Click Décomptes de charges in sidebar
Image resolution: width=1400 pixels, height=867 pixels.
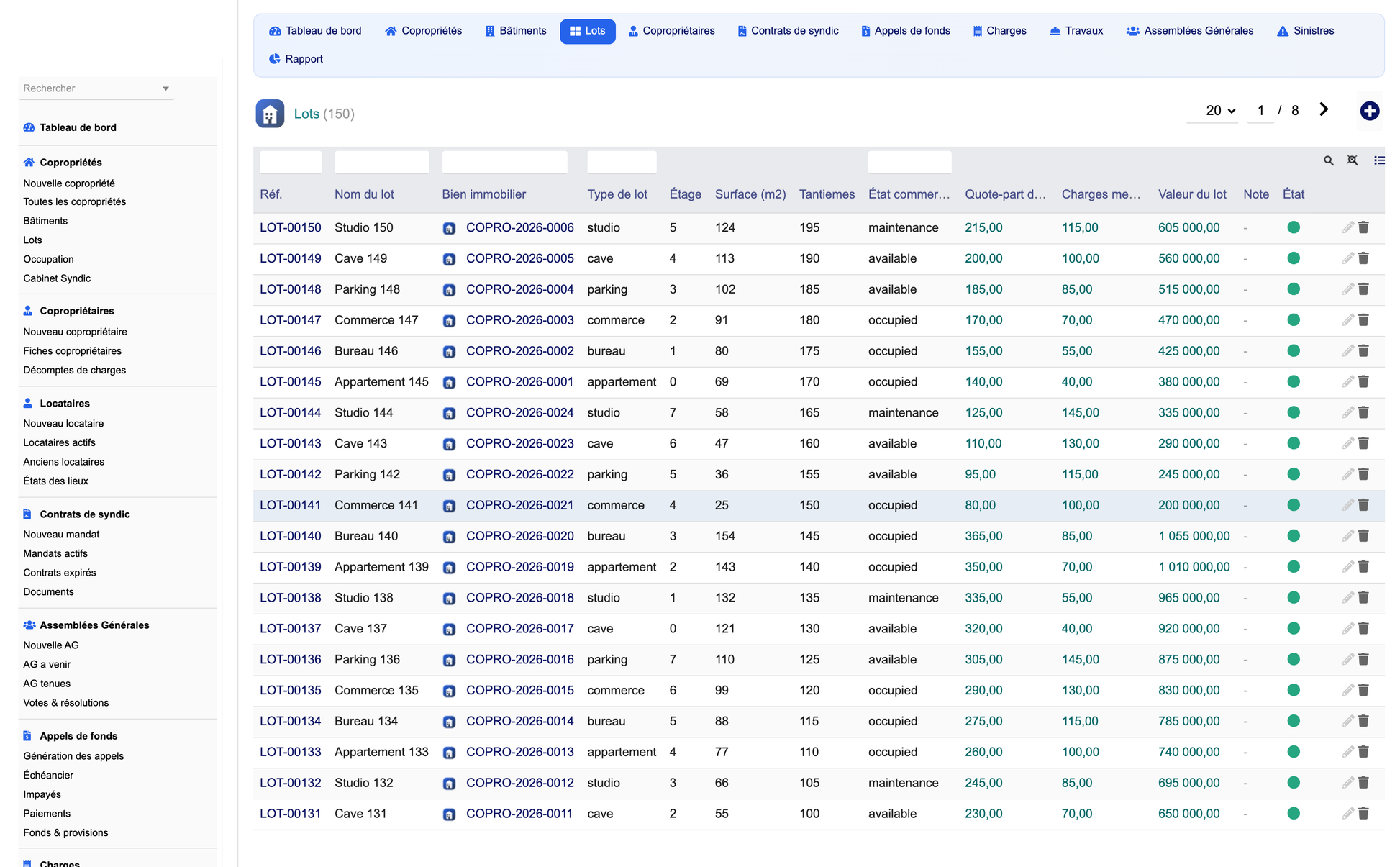point(74,370)
